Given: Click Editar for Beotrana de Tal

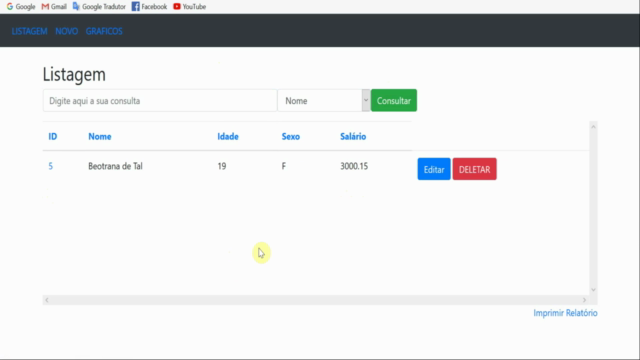Looking at the screenshot, I should (434, 169).
